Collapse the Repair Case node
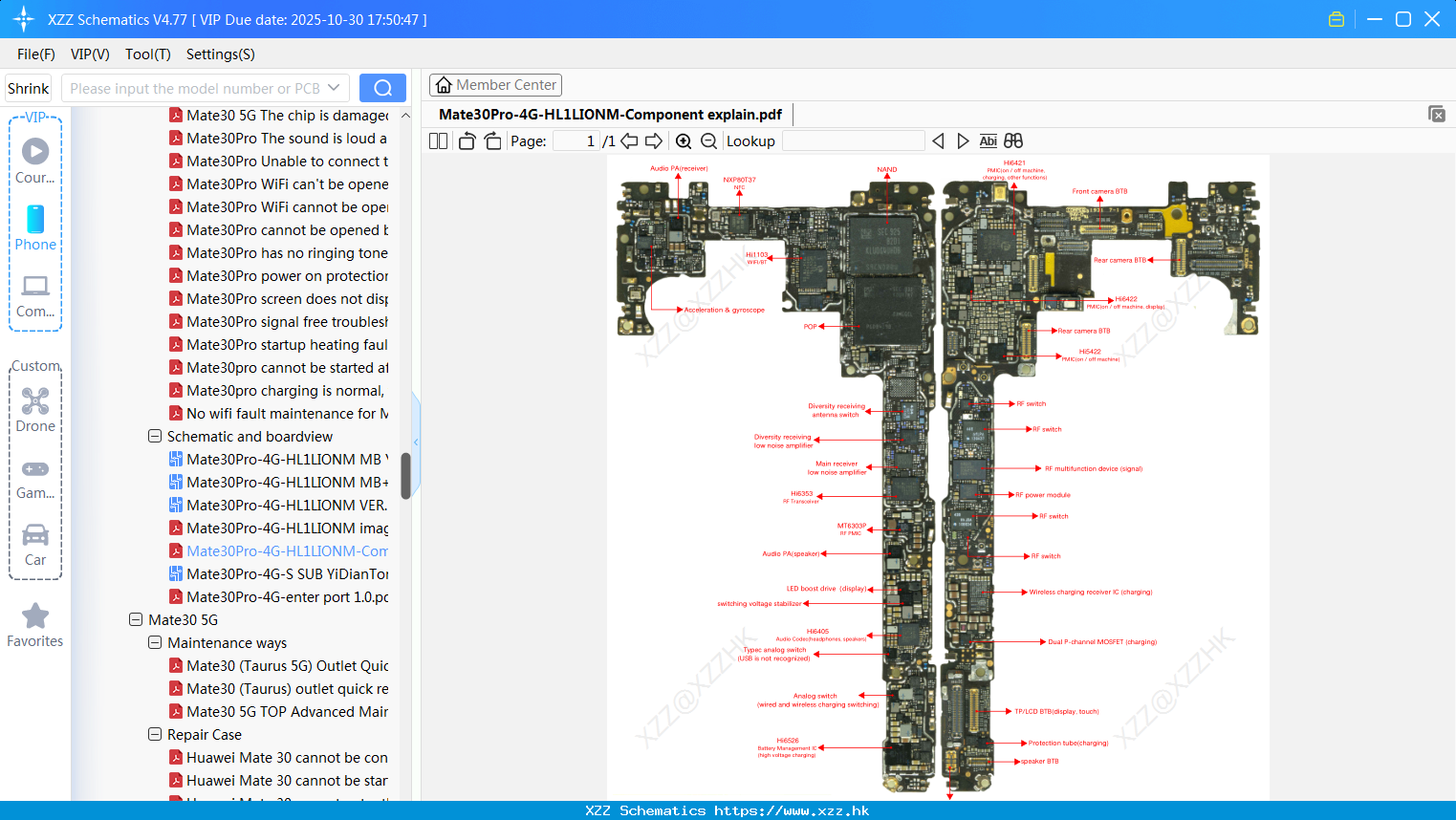This screenshot has width=1456, height=820. tap(155, 734)
